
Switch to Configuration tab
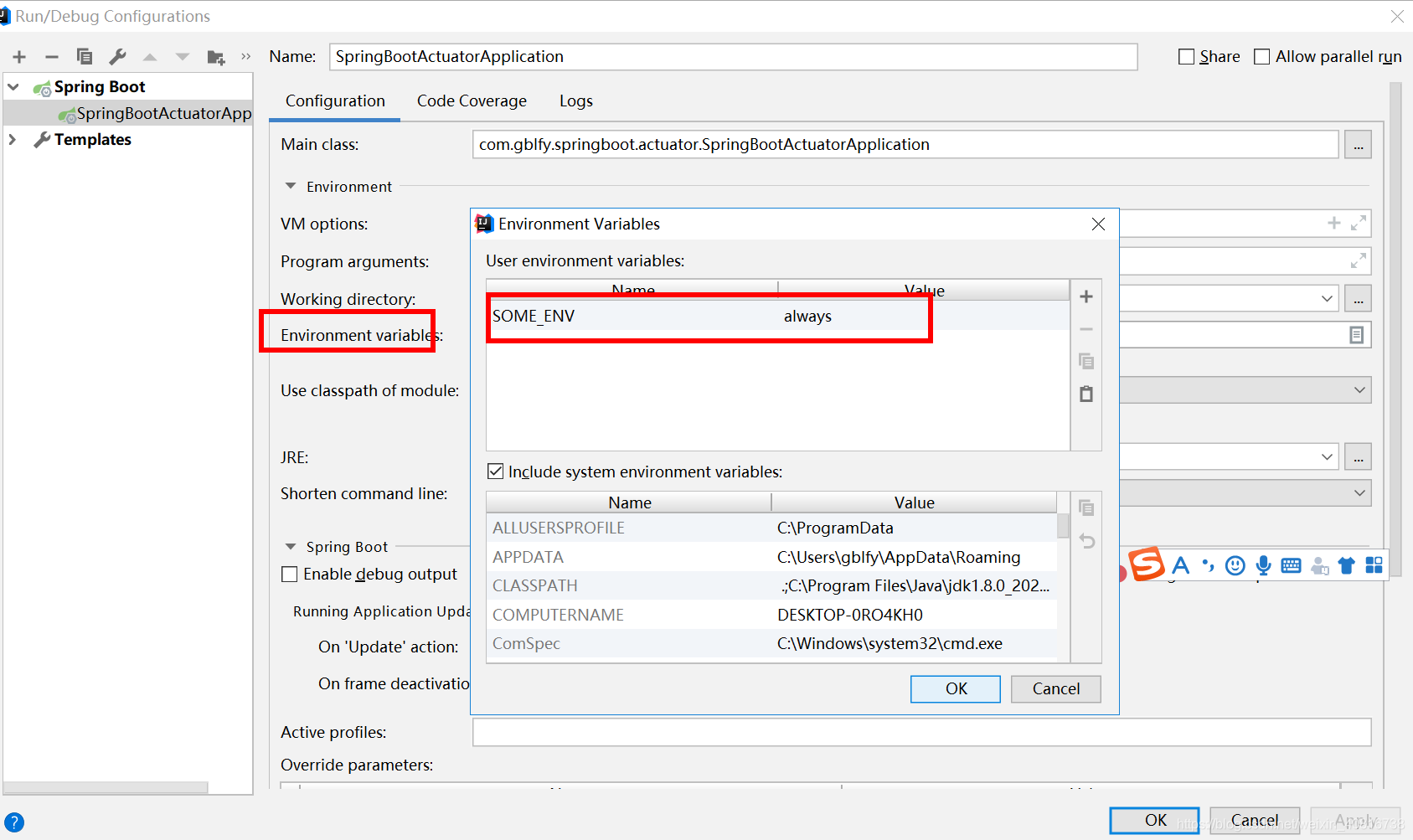(x=335, y=100)
